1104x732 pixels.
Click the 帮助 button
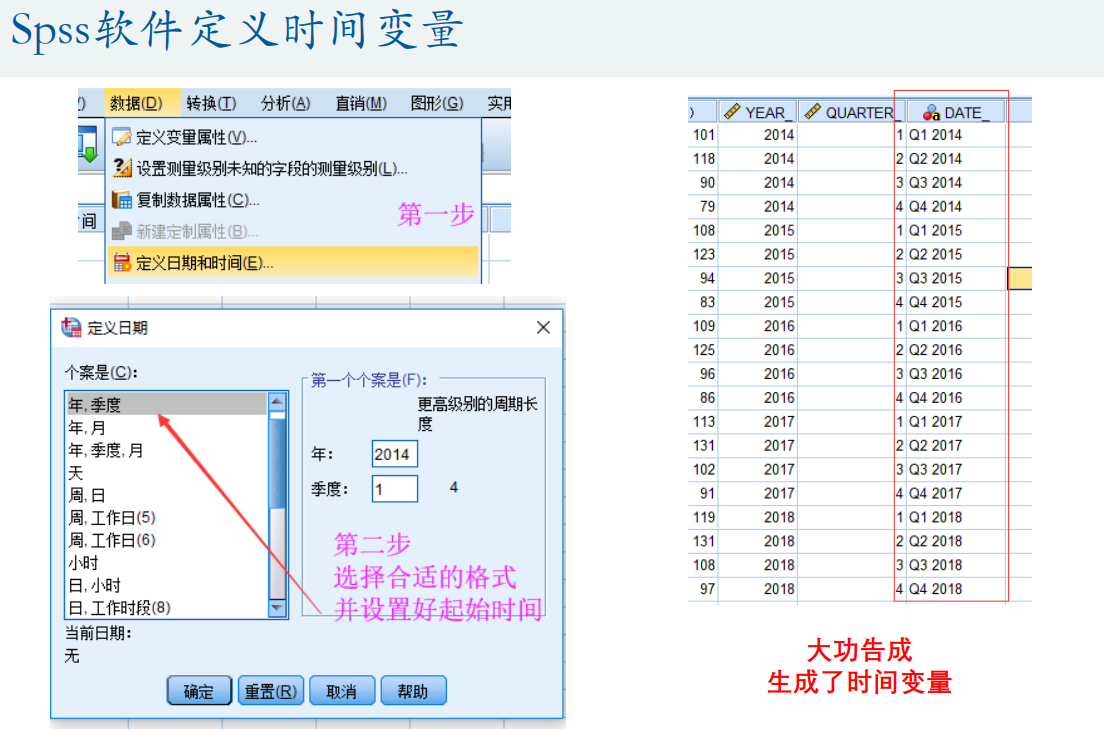click(x=413, y=691)
